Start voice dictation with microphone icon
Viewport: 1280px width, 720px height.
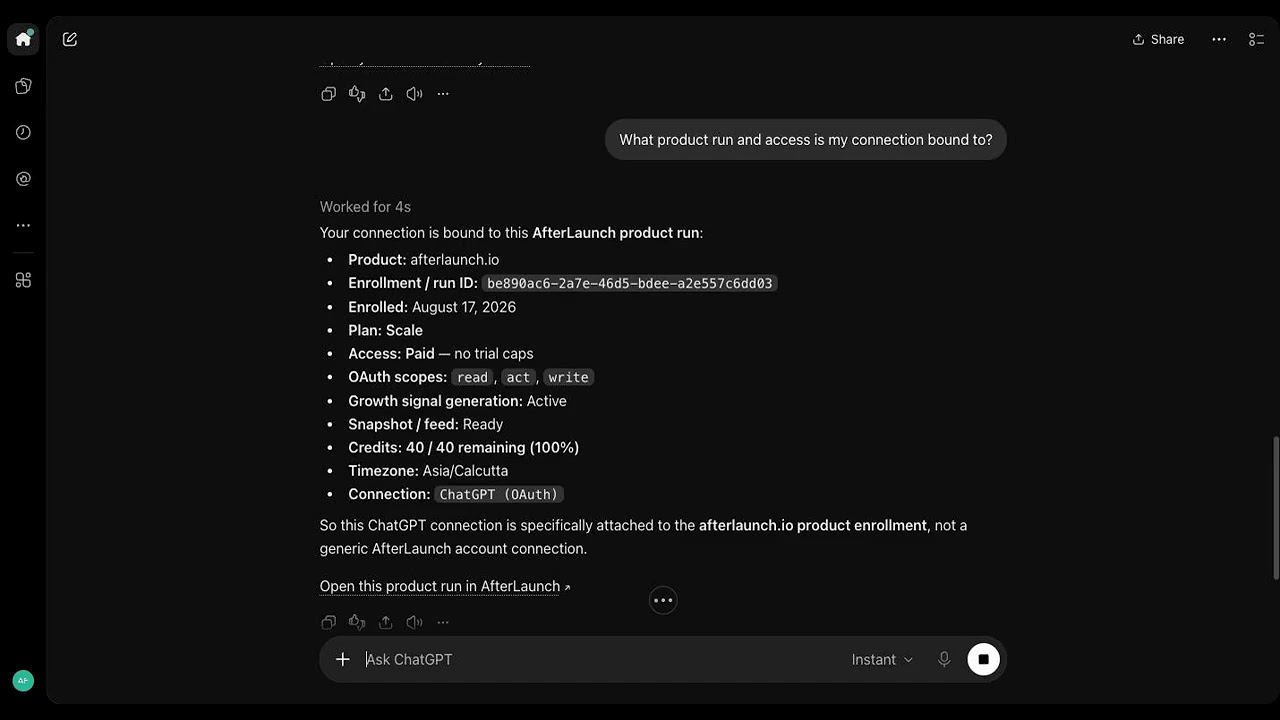pyautogui.click(x=944, y=660)
